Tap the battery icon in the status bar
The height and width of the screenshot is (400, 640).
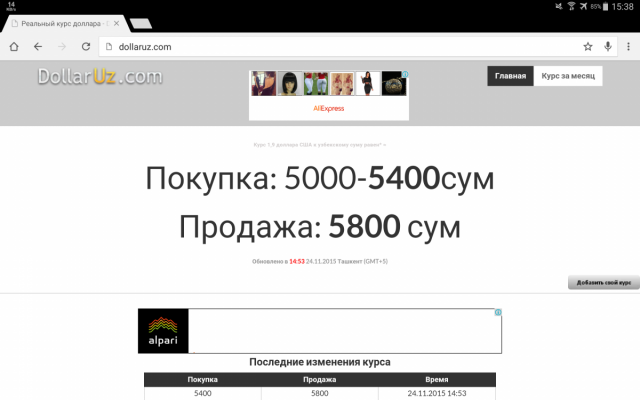606,6
